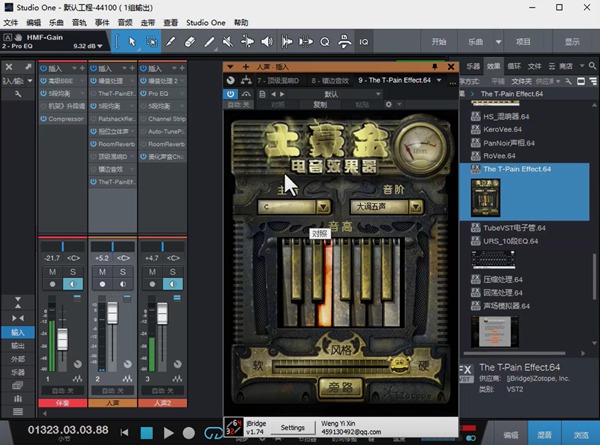Screen dimensions: 600x445
Task: Open the 开始 start page button
Action: pyautogui.click(x=439, y=42)
